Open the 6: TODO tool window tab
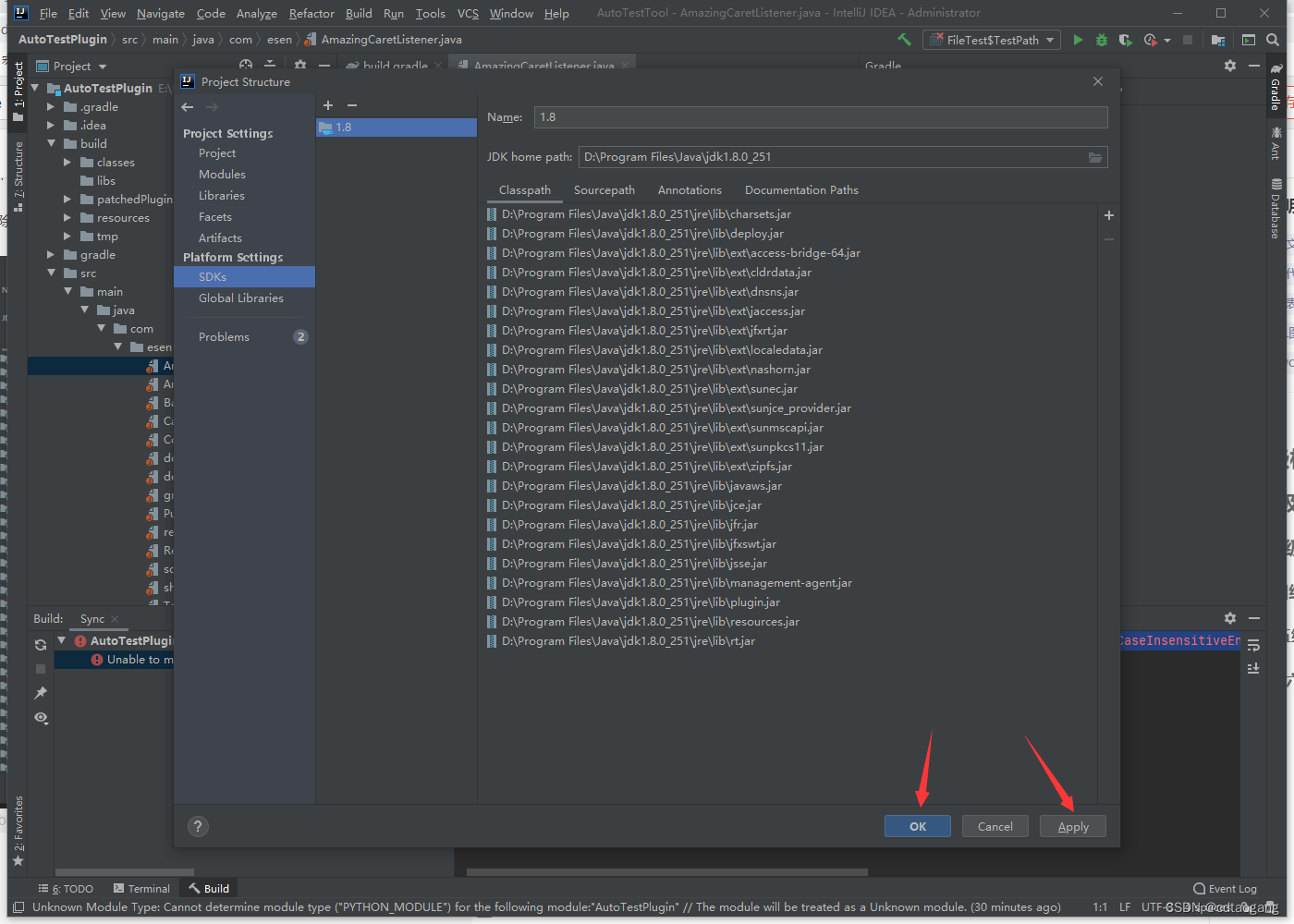The image size is (1294, 924). click(66, 889)
